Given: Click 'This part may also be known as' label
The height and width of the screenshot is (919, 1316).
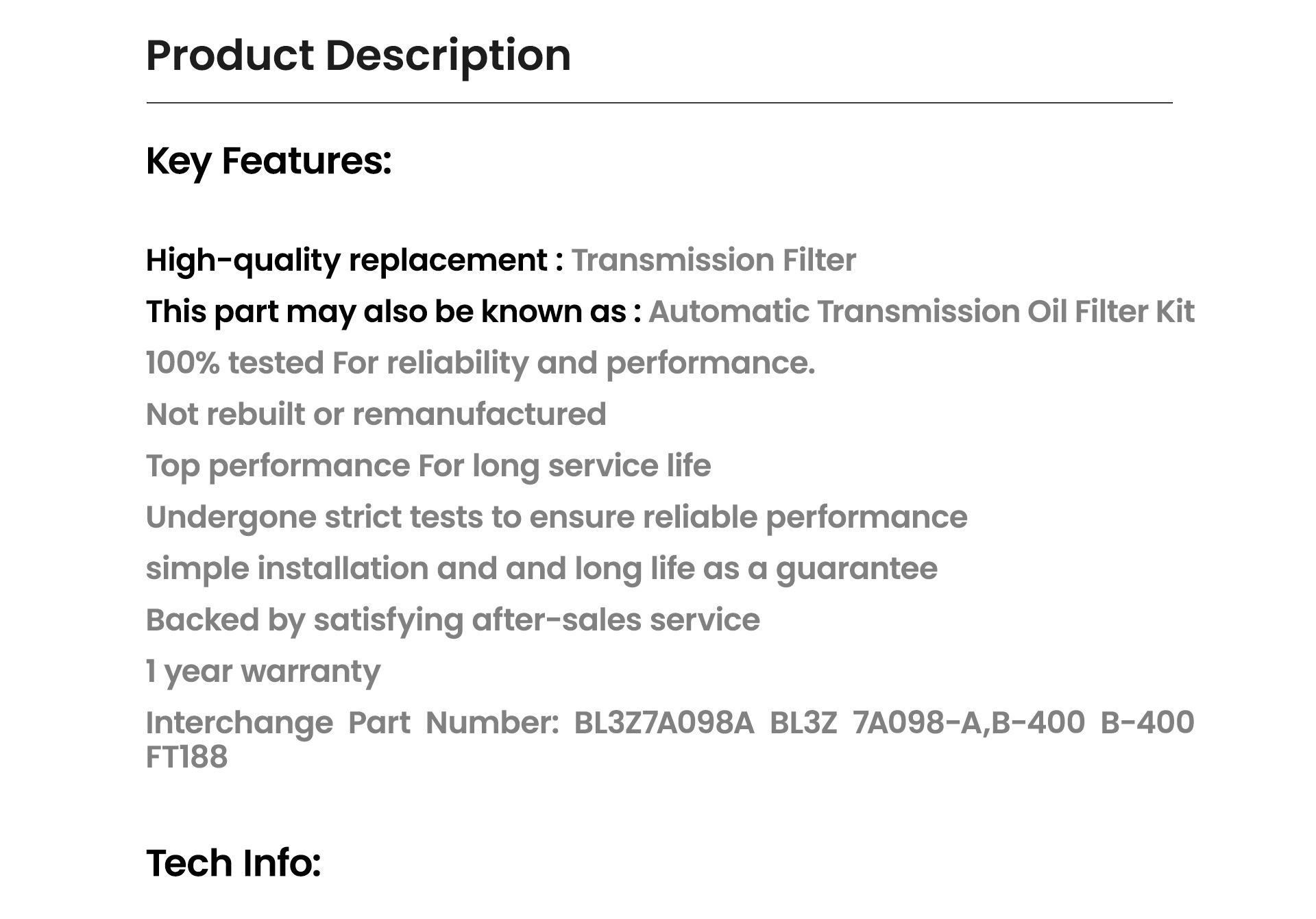Looking at the screenshot, I should coord(393,312).
